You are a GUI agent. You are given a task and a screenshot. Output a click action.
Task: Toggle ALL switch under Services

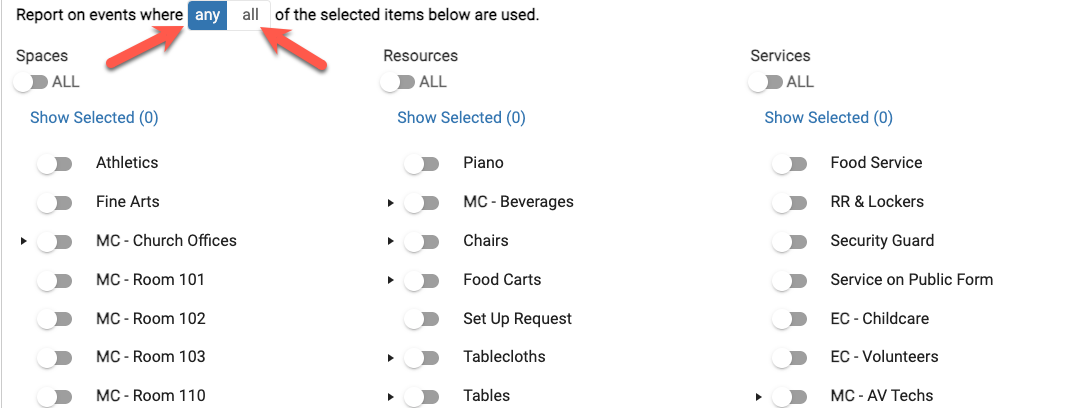point(765,82)
